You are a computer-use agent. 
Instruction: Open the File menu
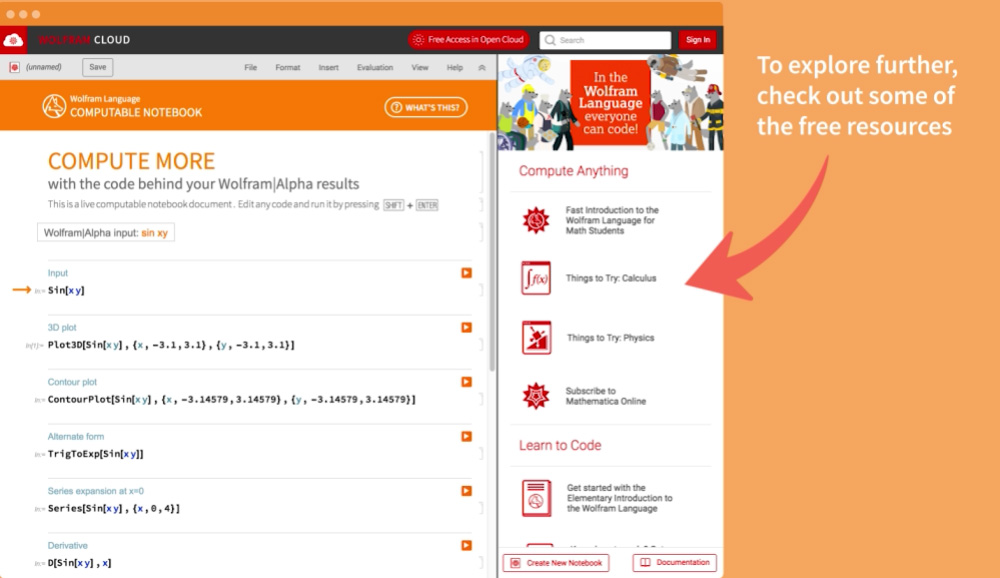[251, 68]
